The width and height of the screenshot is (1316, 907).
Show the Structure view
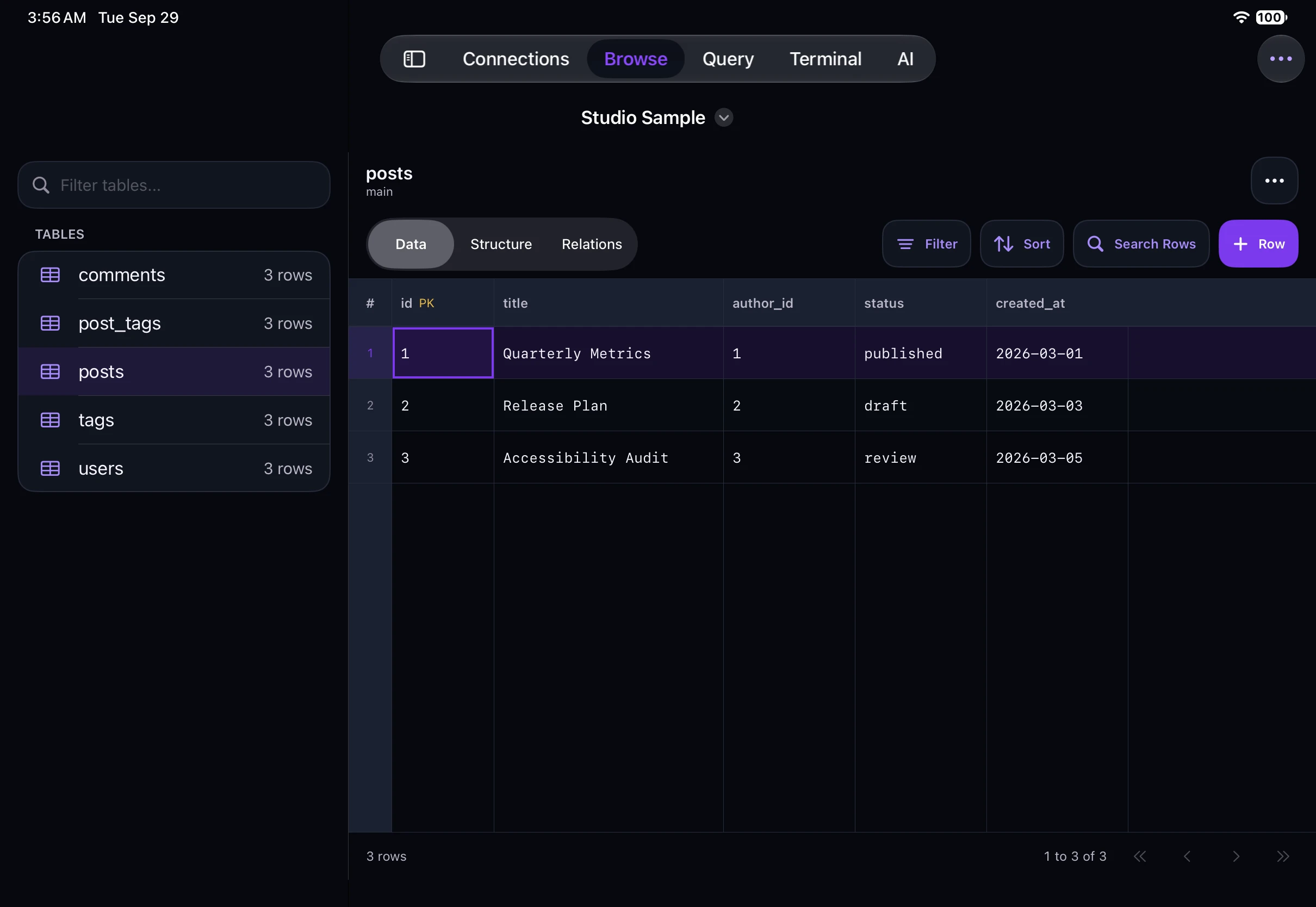click(x=501, y=244)
